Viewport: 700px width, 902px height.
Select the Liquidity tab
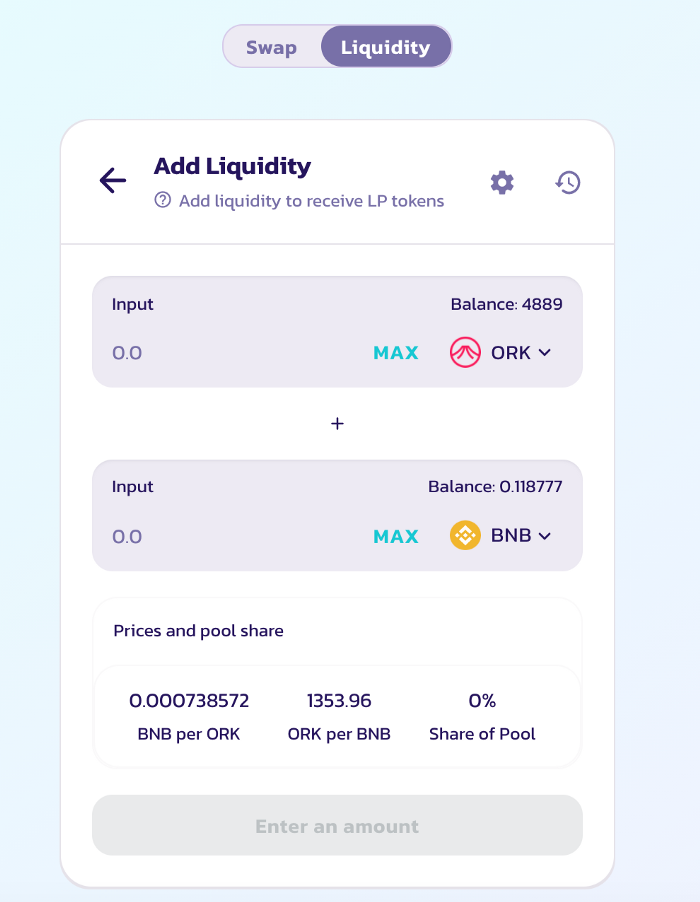point(385,47)
